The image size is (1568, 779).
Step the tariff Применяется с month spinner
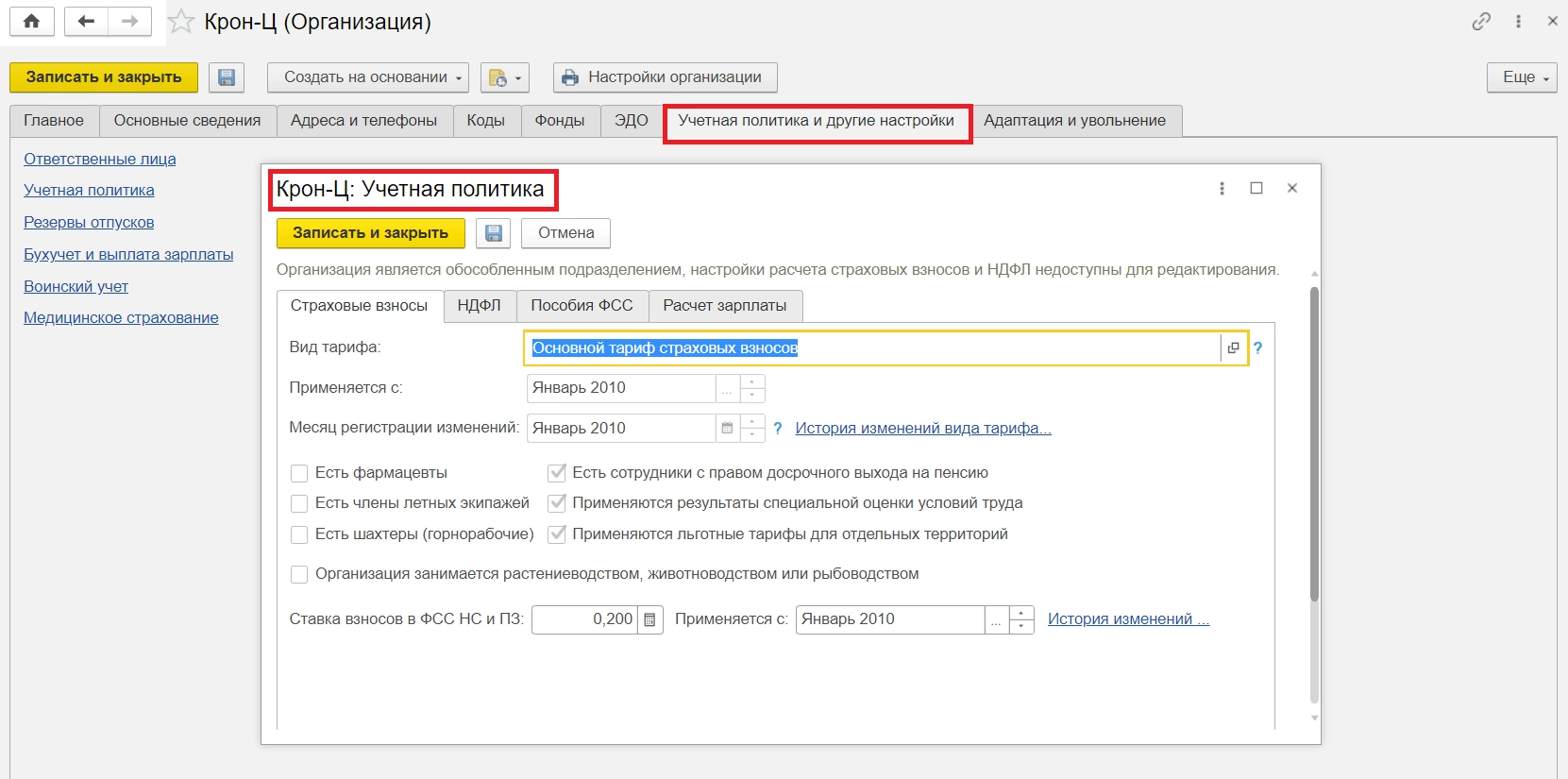pyautogui.click(x=752, y=388)
